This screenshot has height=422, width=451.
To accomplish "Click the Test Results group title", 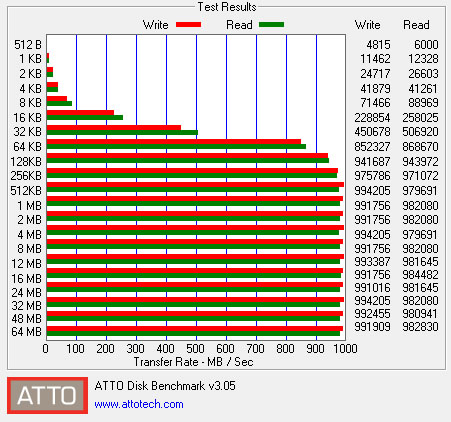I will 227,7.
